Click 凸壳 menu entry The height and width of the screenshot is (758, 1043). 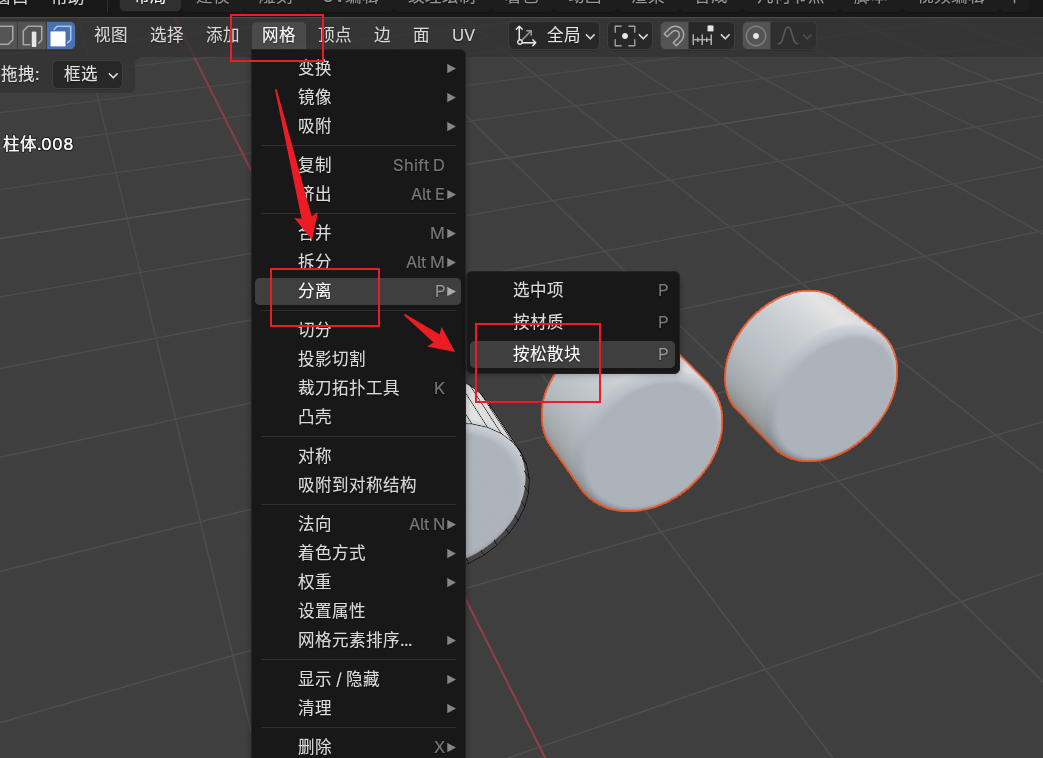point(315,416)
